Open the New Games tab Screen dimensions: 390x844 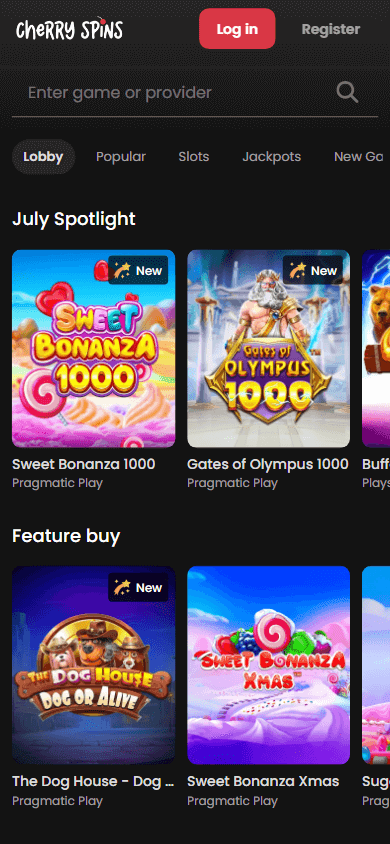358,157
